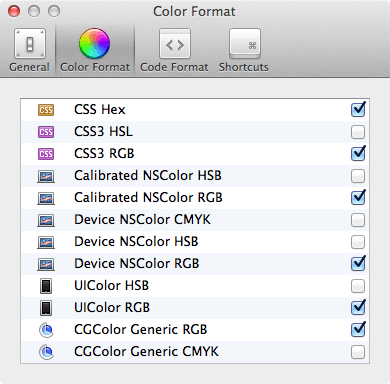This screenshot has width=390, height=384.
Task: Select the CSS3 HSL row label
Action: coord(103,132)
